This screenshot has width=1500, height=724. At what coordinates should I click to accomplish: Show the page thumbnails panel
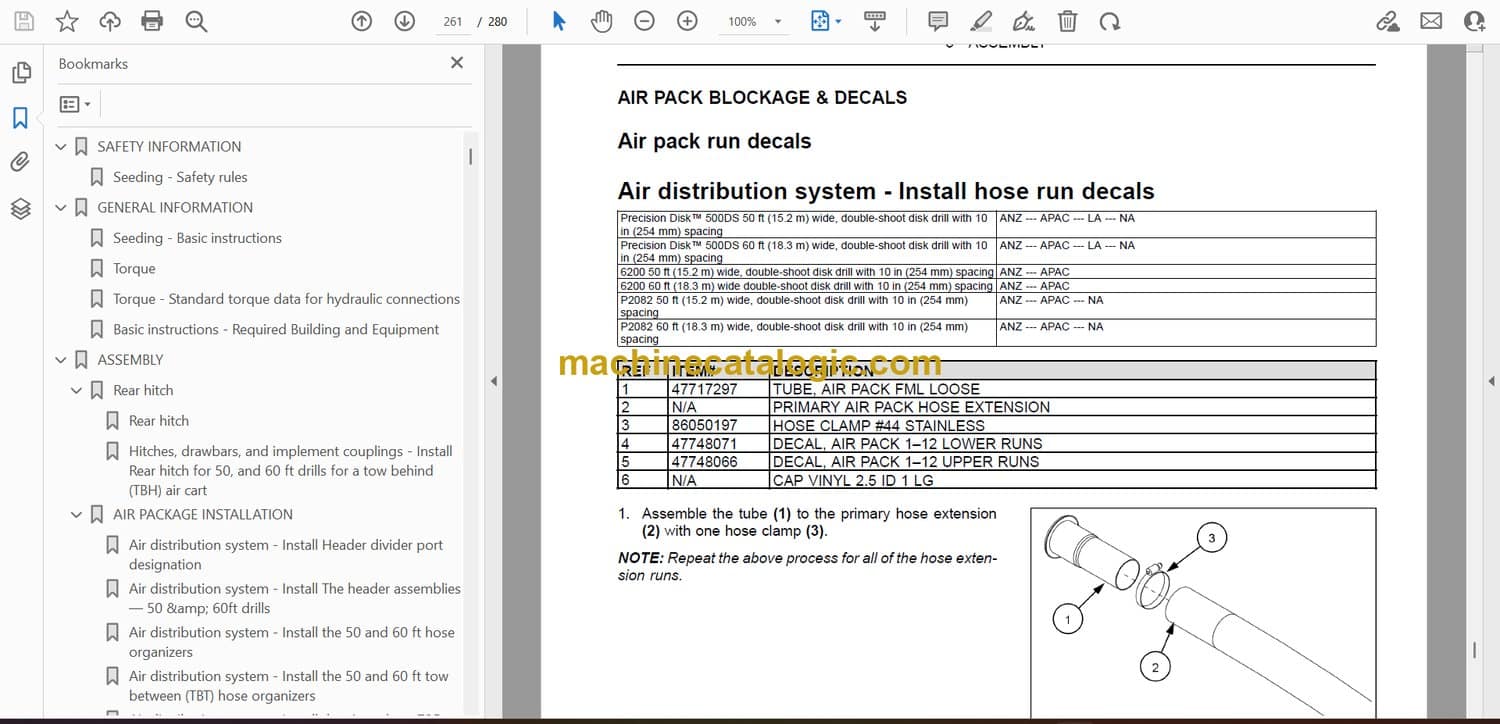coord(20,73)
